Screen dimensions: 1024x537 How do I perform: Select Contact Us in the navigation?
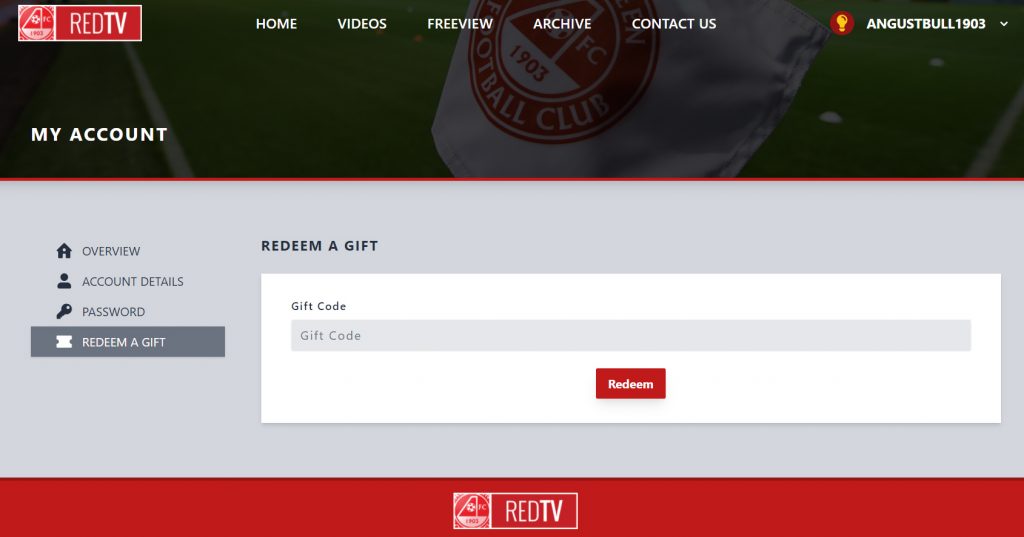click(x=674, y=24)
